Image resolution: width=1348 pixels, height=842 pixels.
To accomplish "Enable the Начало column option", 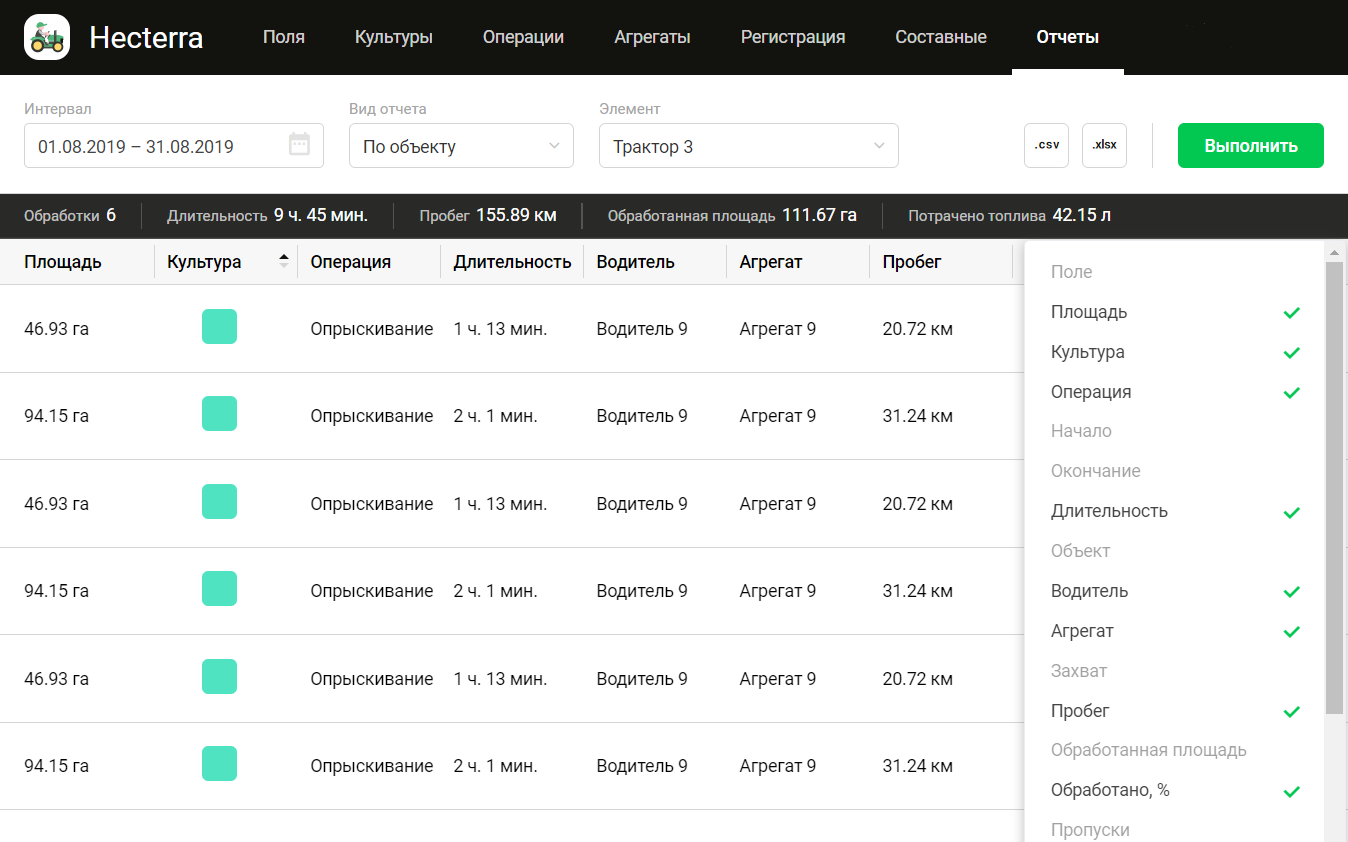I will pos(1081,431).
